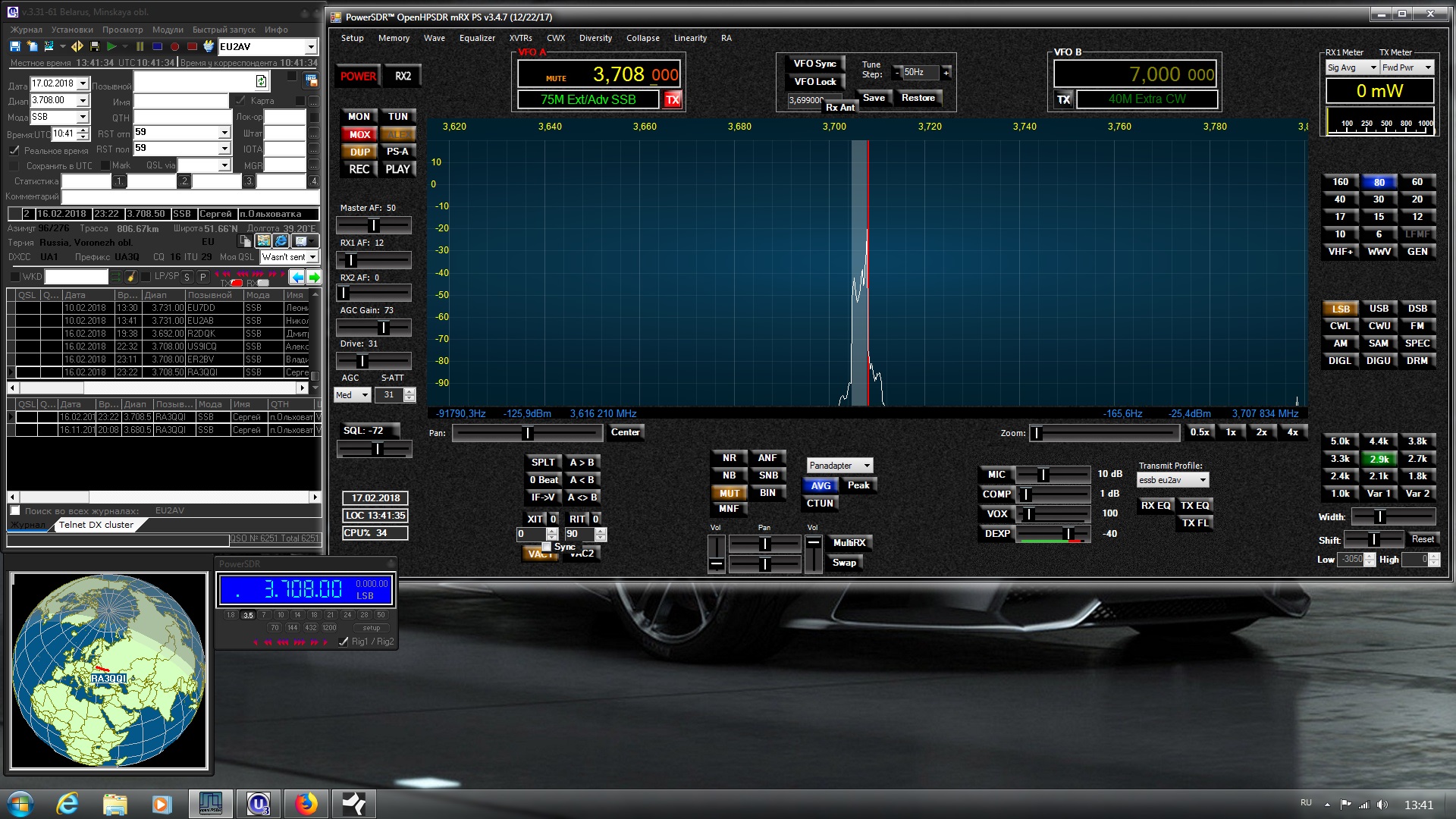Screen dimensions: 1456x819
Task: Switch to the Telnet DX cluster tab
Action: [96, 525]
